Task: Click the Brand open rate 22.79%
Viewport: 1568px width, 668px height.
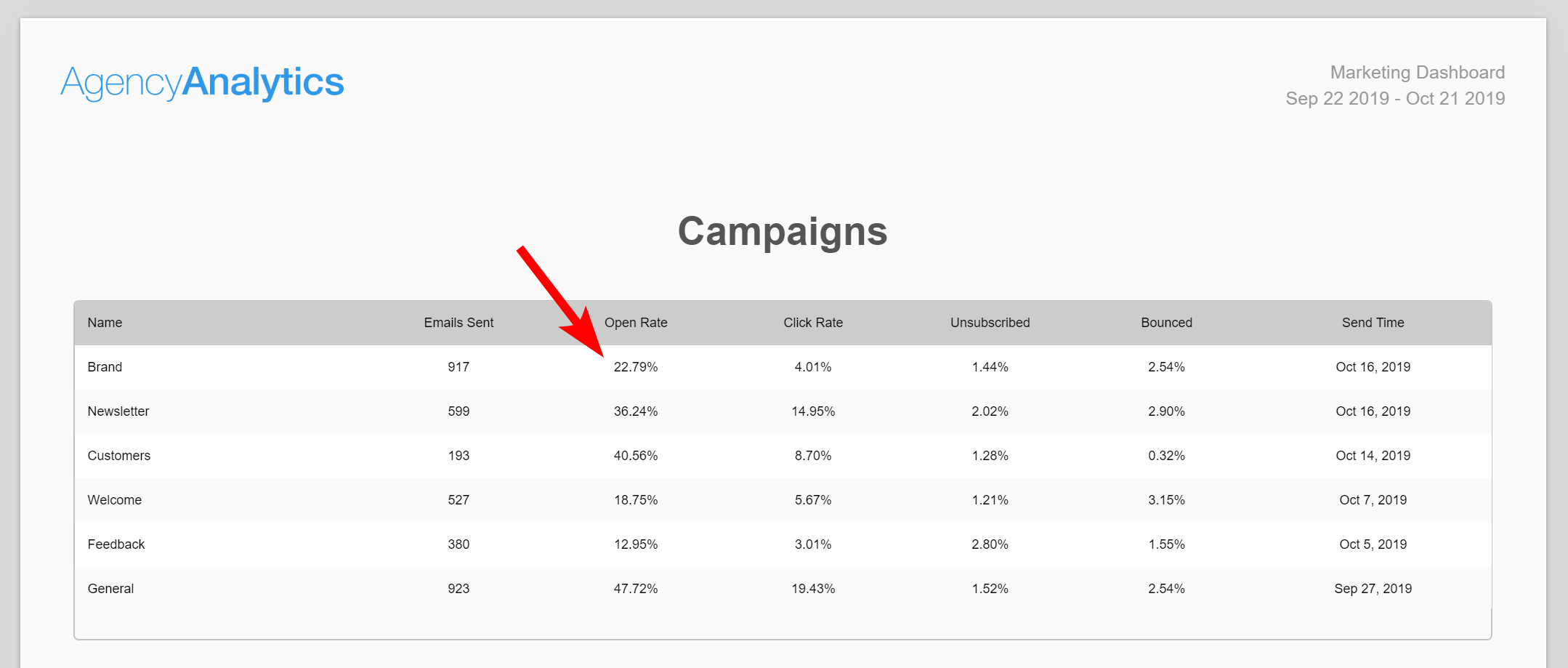Action: click(x=636, y=367)
